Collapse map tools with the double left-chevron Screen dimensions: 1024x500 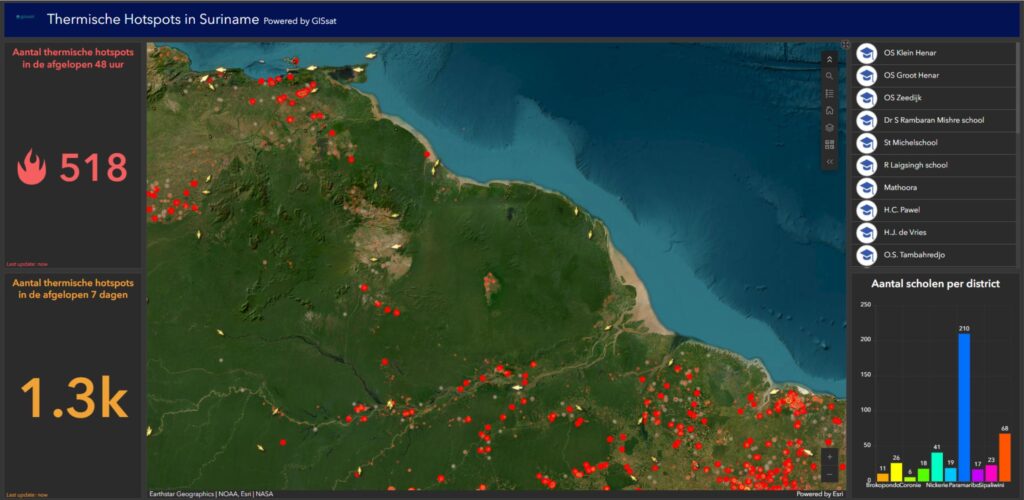click(x=829, y=161)
